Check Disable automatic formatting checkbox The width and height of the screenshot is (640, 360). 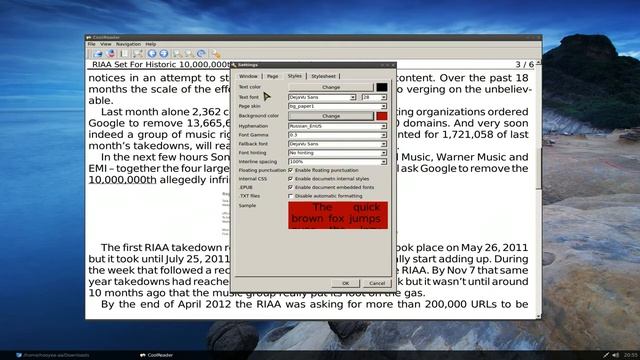[x=291, y=196]
